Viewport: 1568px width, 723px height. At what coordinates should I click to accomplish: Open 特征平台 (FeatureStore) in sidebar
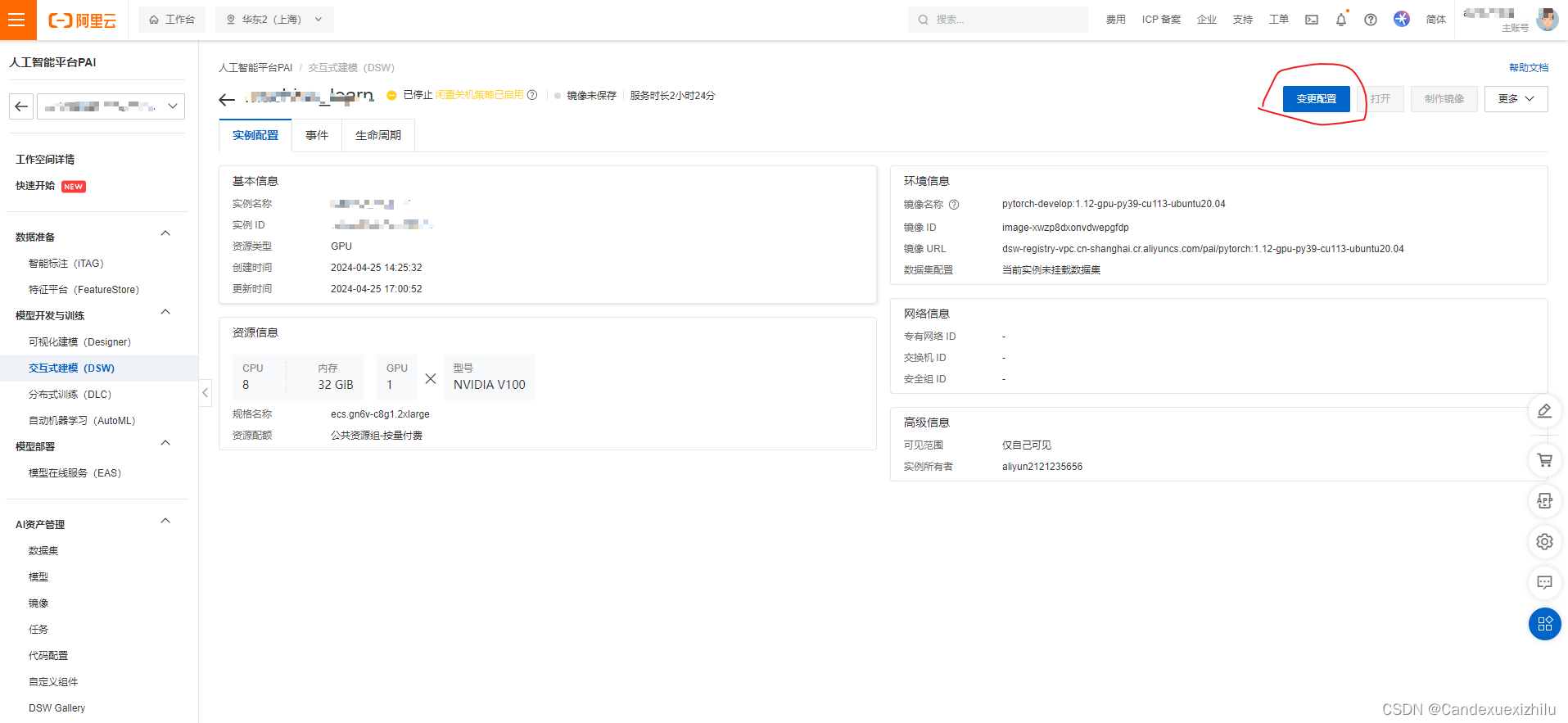[x=84, y=290]
